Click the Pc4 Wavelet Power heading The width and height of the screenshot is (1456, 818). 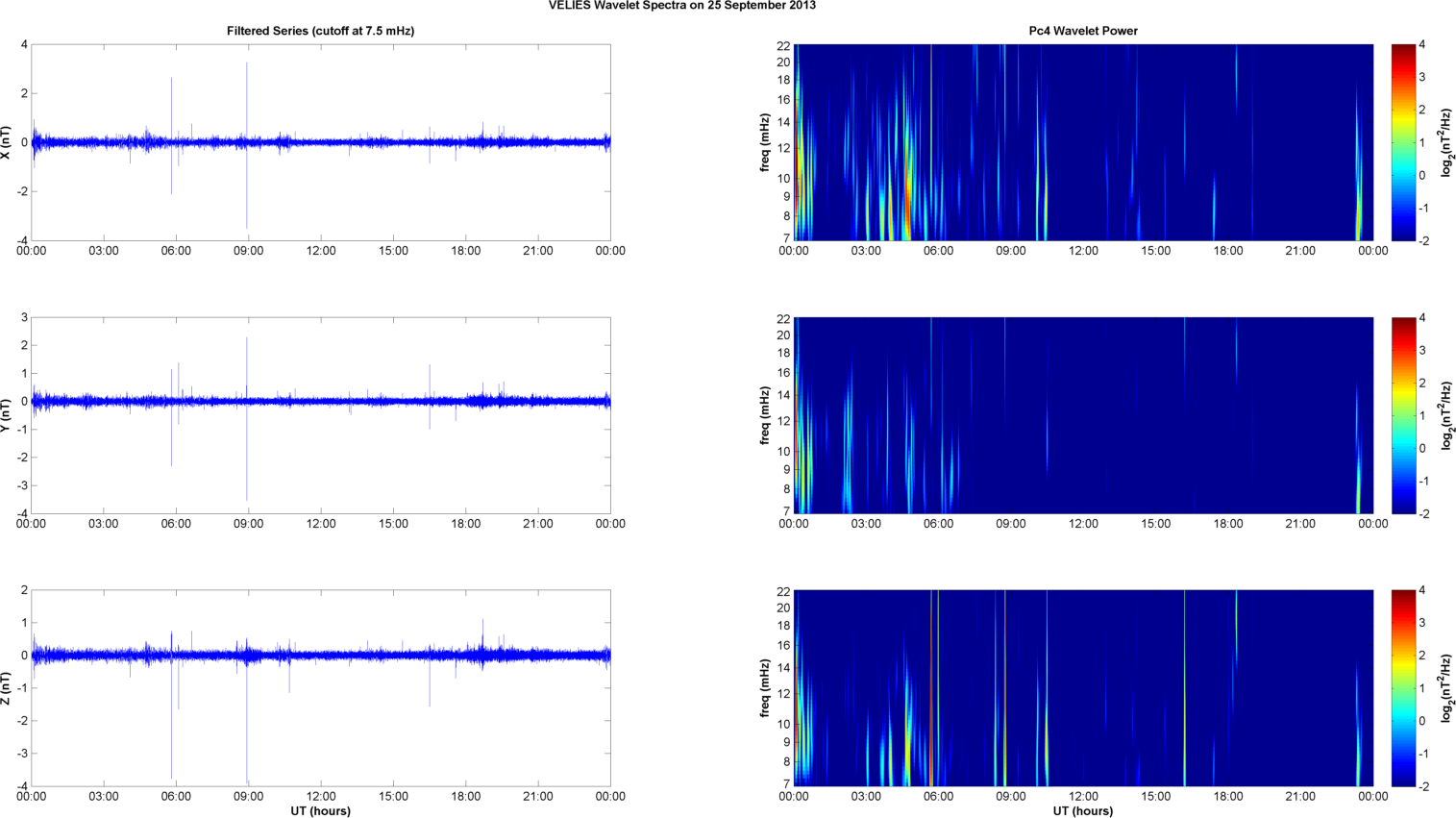(x=1082, y=31)
